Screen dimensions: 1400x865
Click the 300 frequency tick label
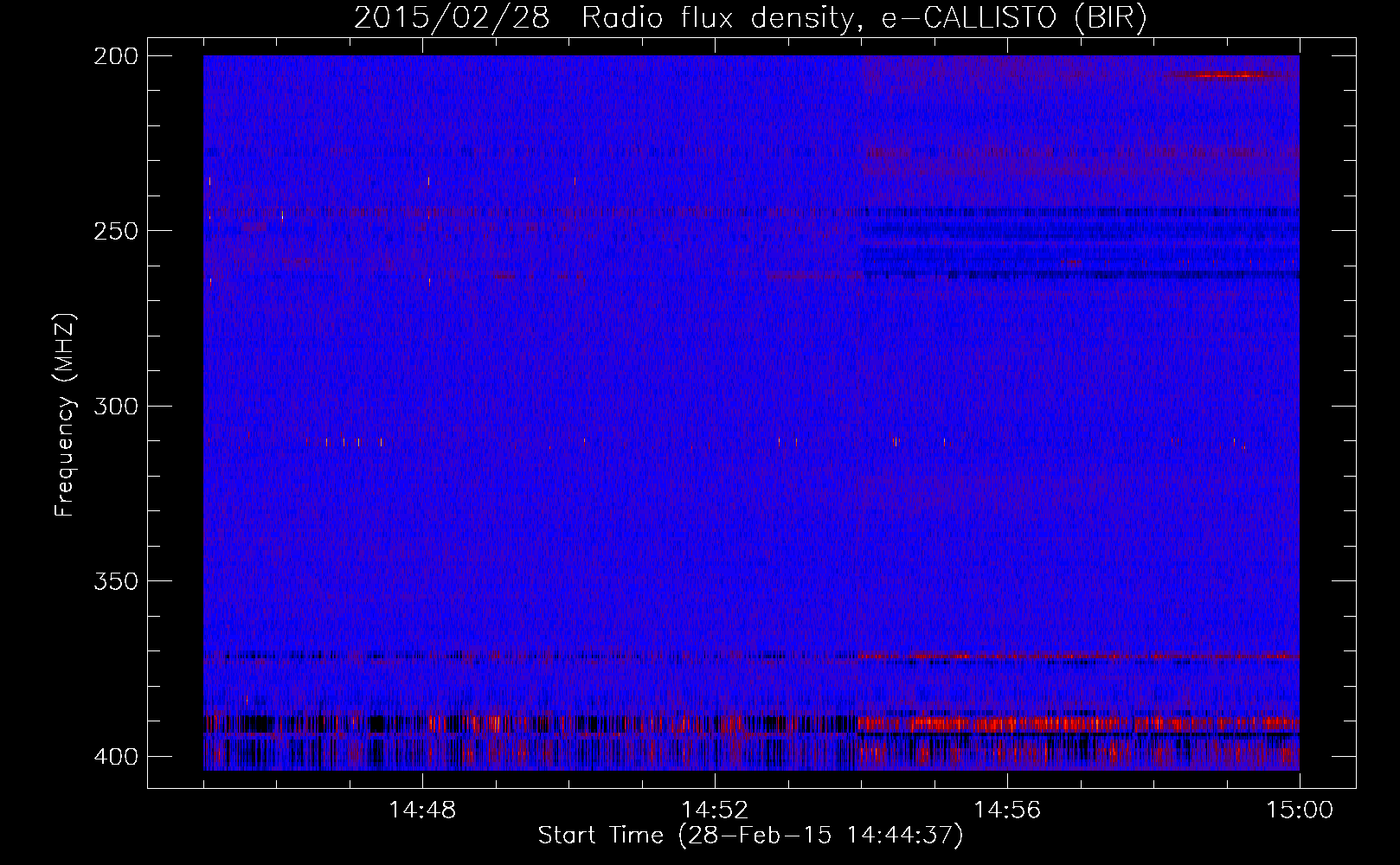115,406
